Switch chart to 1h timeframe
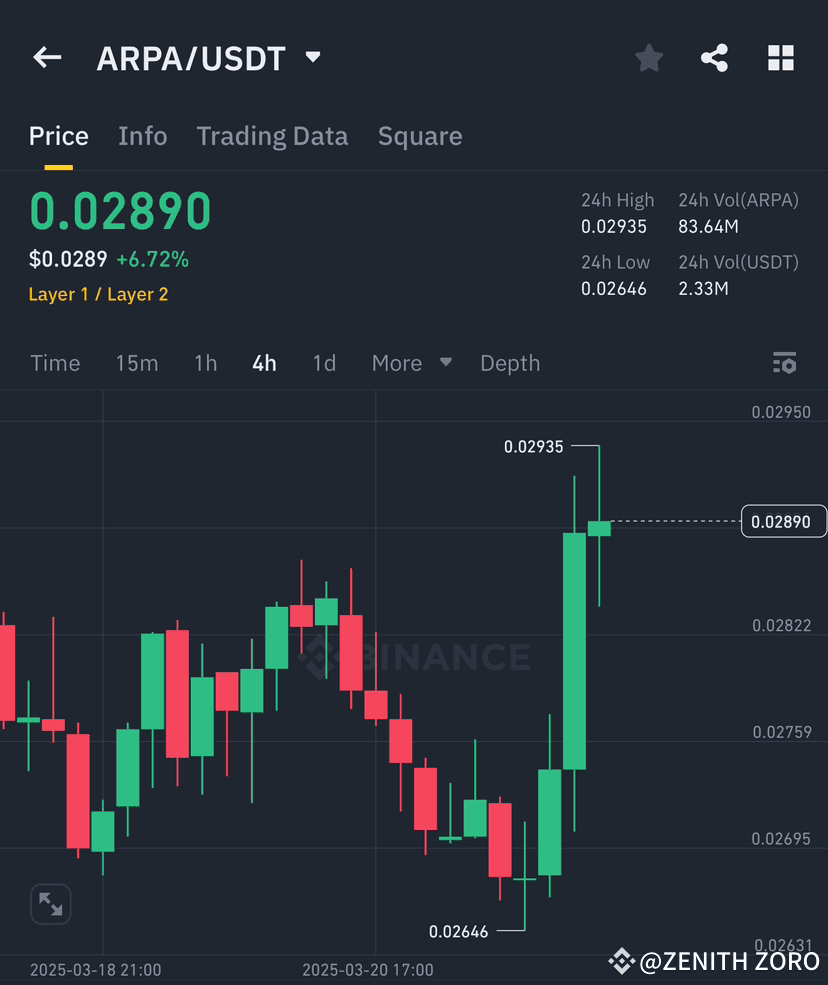The height and width of the screenshot is (985, 828). 205,363
